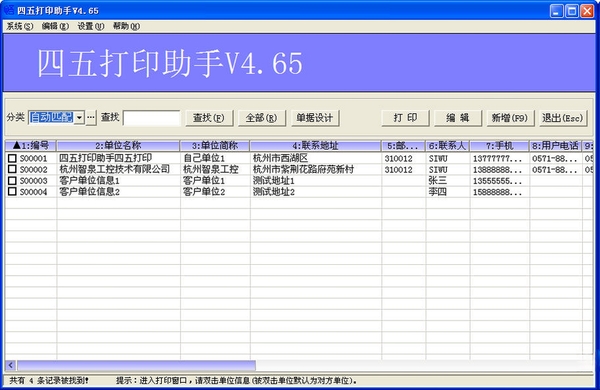Click the 退出(Esc) button
The width and height of the screenshot is (600, 390).
click(x=563, y=118)
